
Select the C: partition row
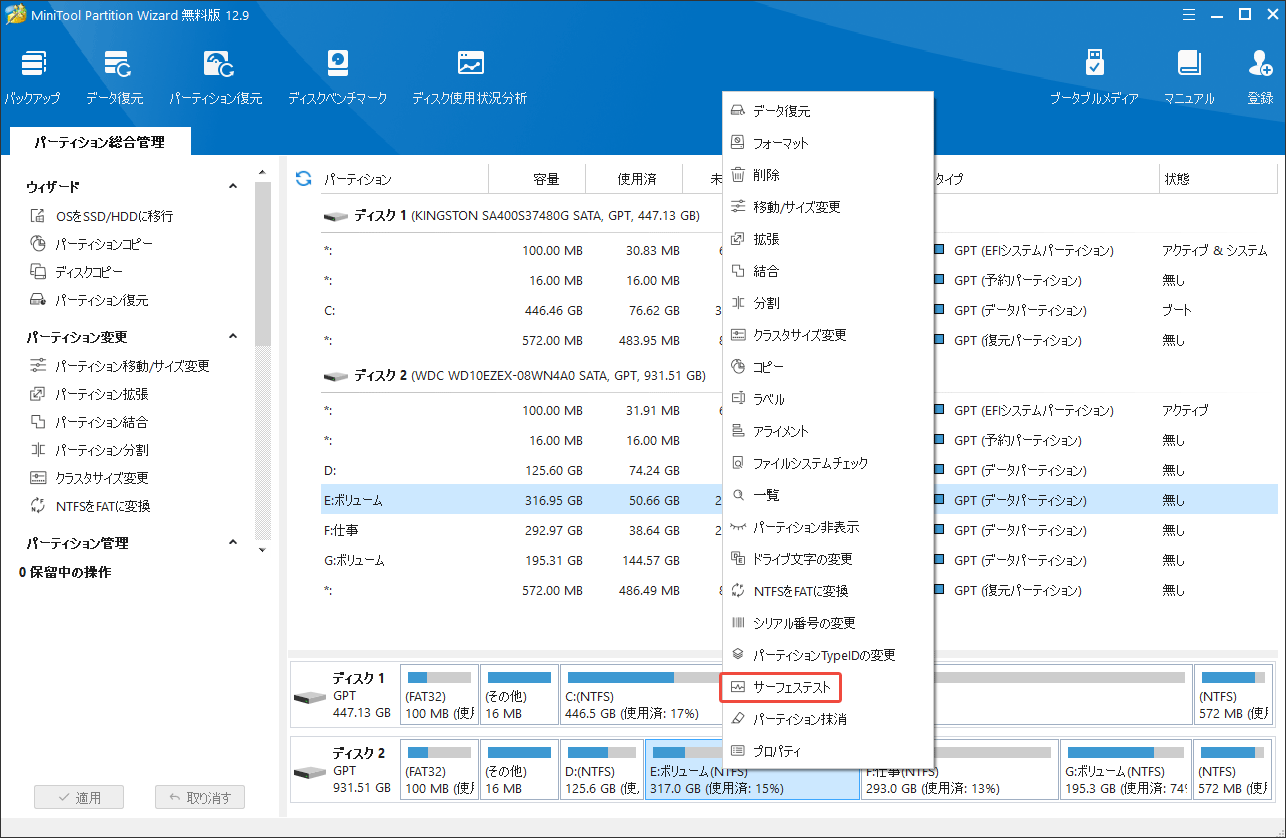tap(520, 310)
